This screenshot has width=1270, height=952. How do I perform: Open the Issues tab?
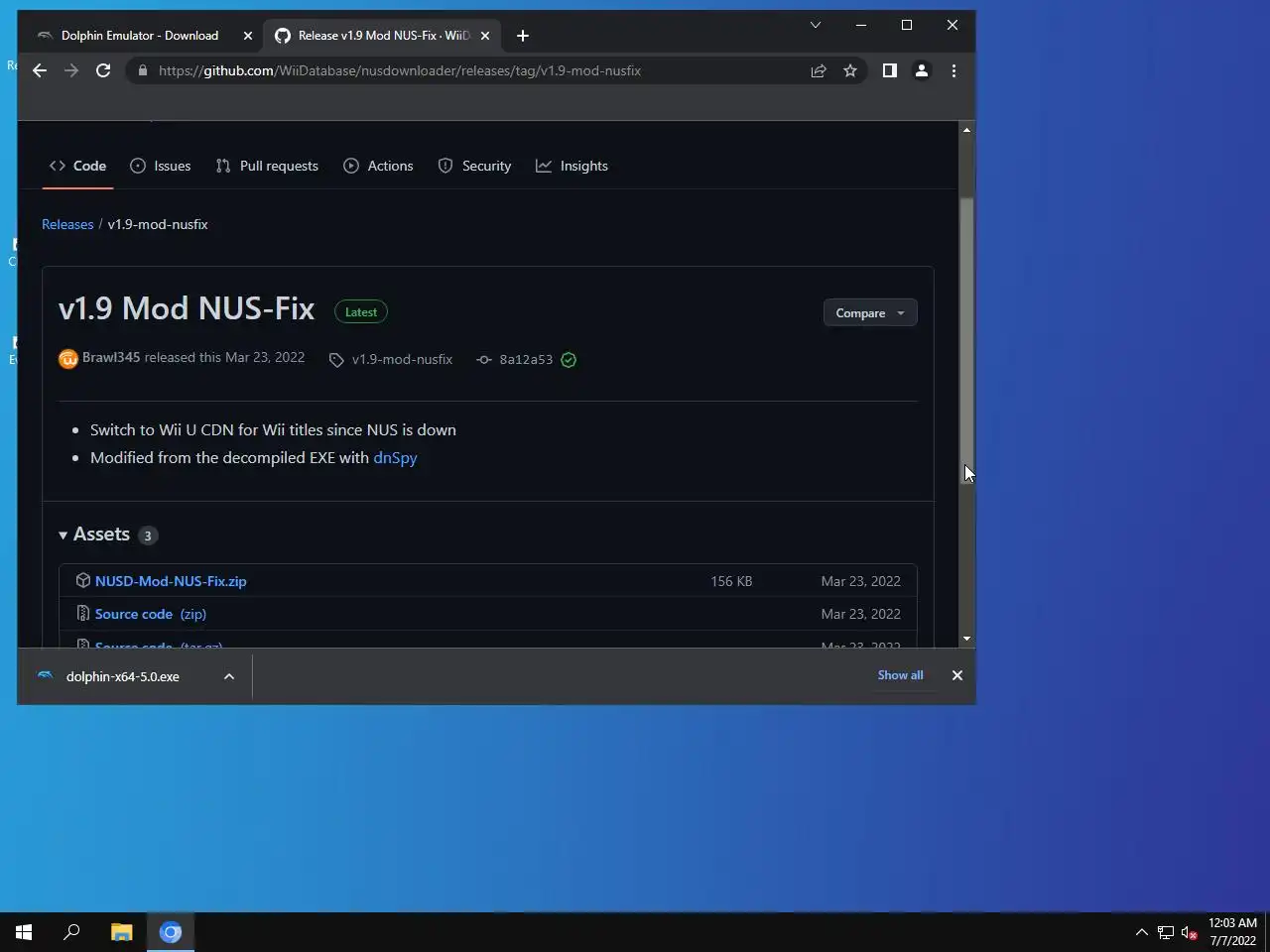point(160,166)
